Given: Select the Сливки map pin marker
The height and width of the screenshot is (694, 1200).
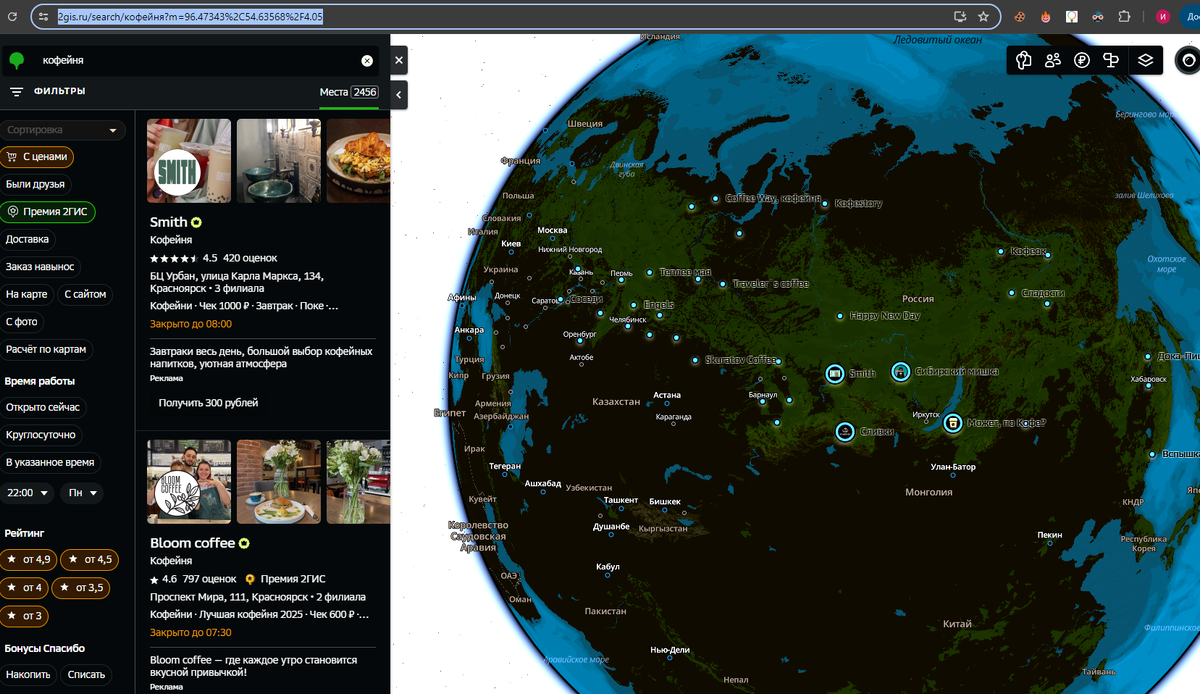Looking at the screenshot, I should tap(845, 432).
